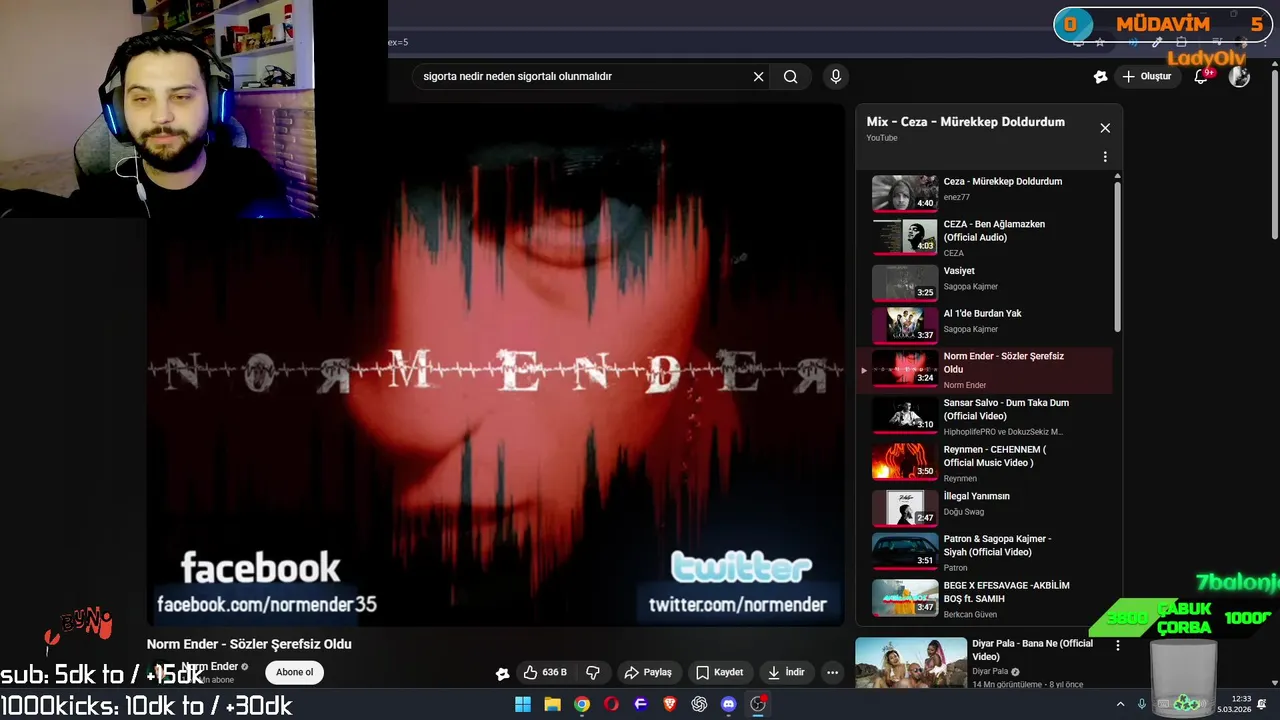Select the Norm Ender - Sözler Şerefsiz Oldu playlist row
This screenshot has width=1280, height=720.
984,370
